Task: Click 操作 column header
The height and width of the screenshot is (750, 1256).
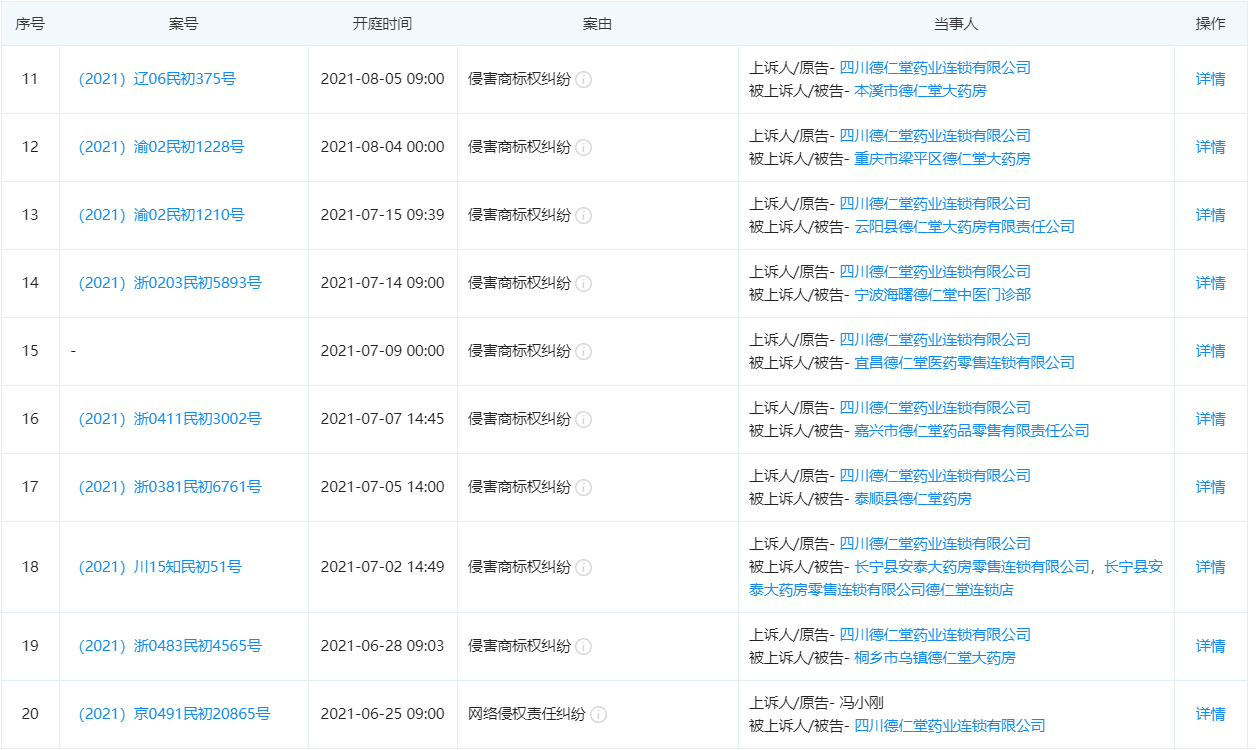Action: pyautogui.click(x=1211, y=24)
